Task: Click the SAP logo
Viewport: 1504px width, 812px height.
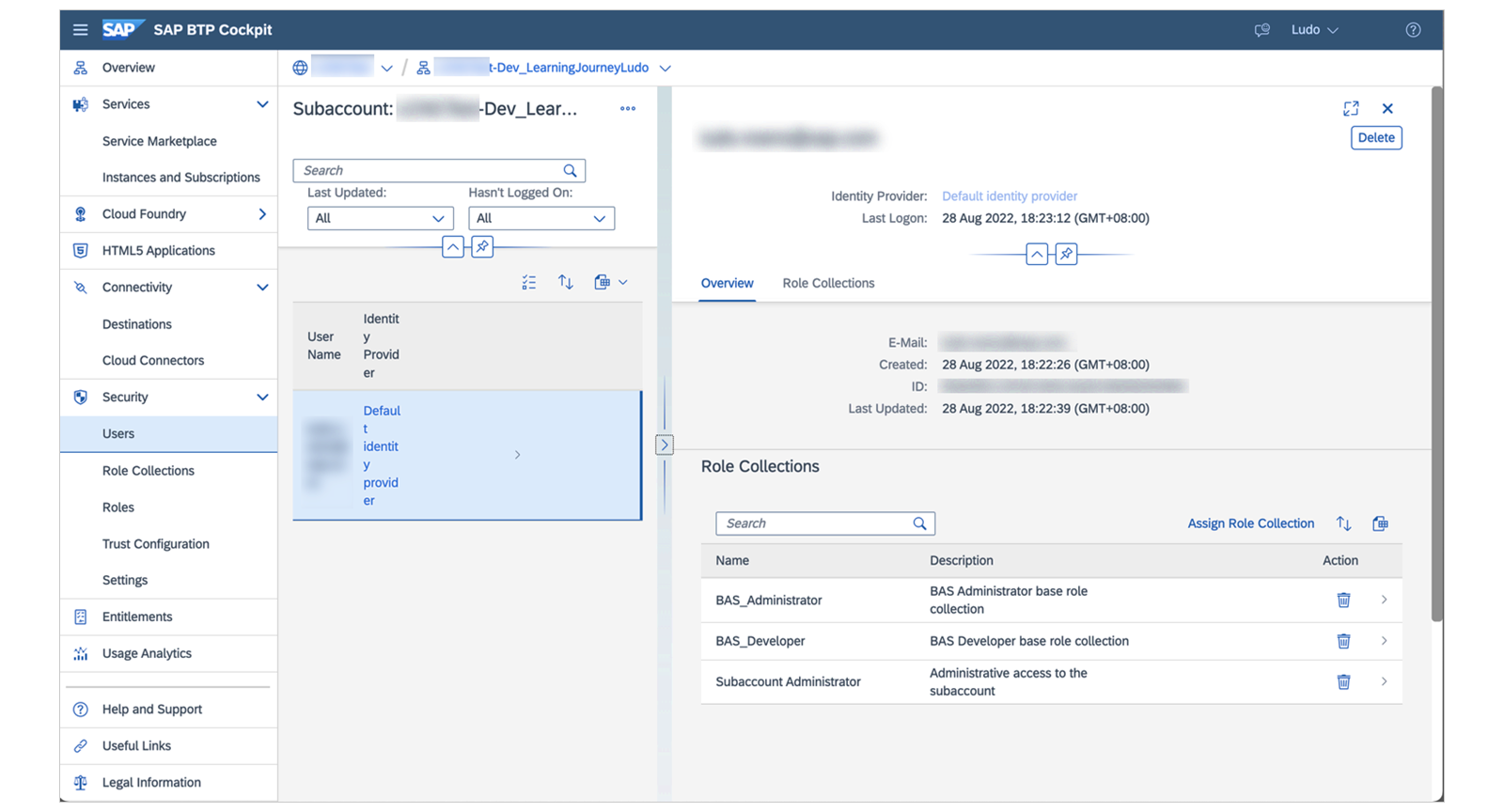Action: click(121, 29)
